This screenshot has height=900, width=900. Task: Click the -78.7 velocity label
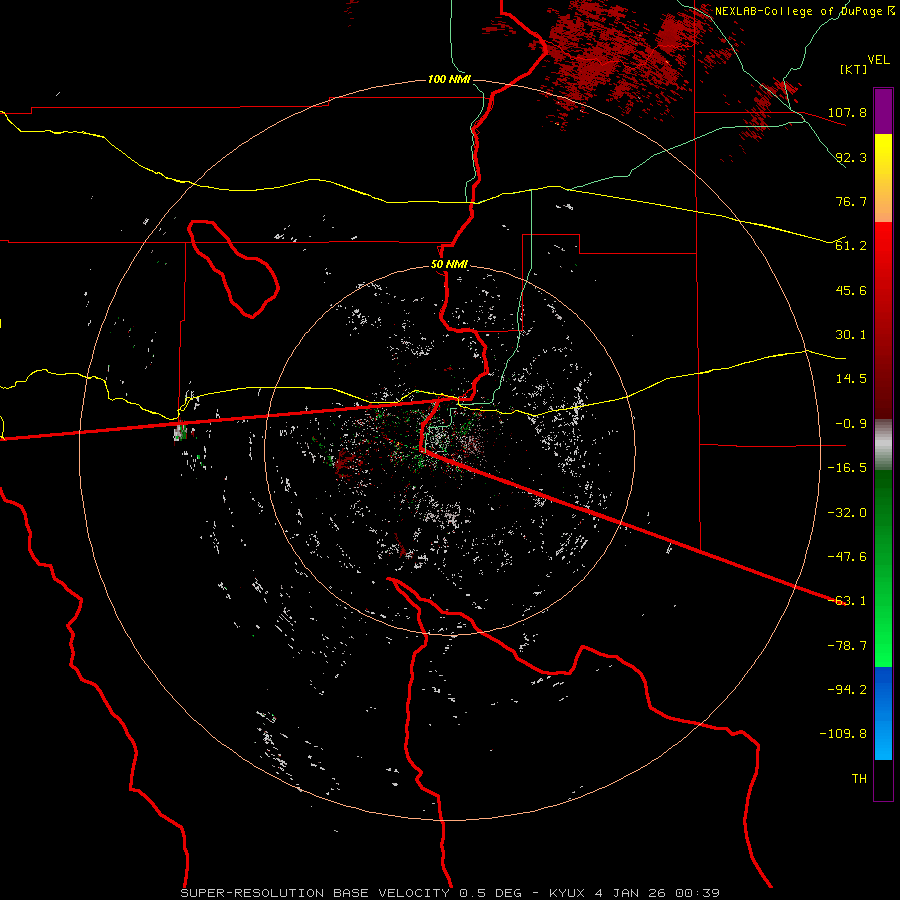(847, 646)
